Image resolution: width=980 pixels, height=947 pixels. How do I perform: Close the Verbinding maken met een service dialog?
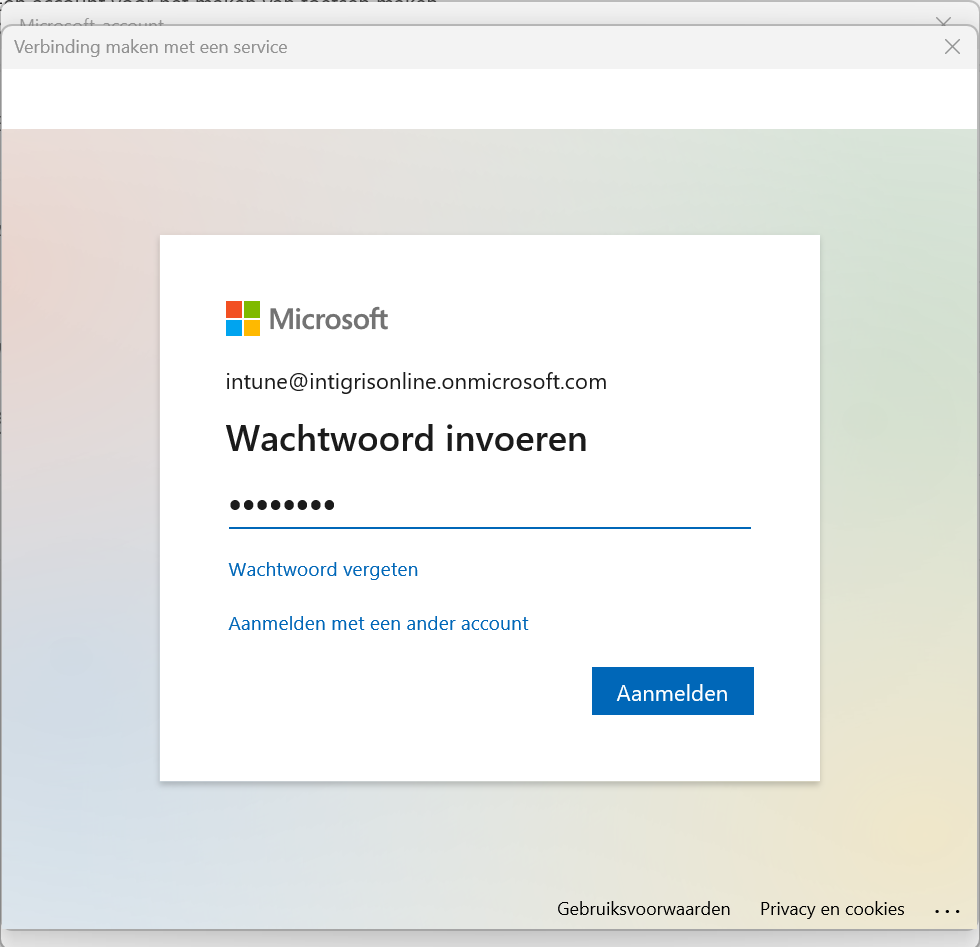pos(952,47)
